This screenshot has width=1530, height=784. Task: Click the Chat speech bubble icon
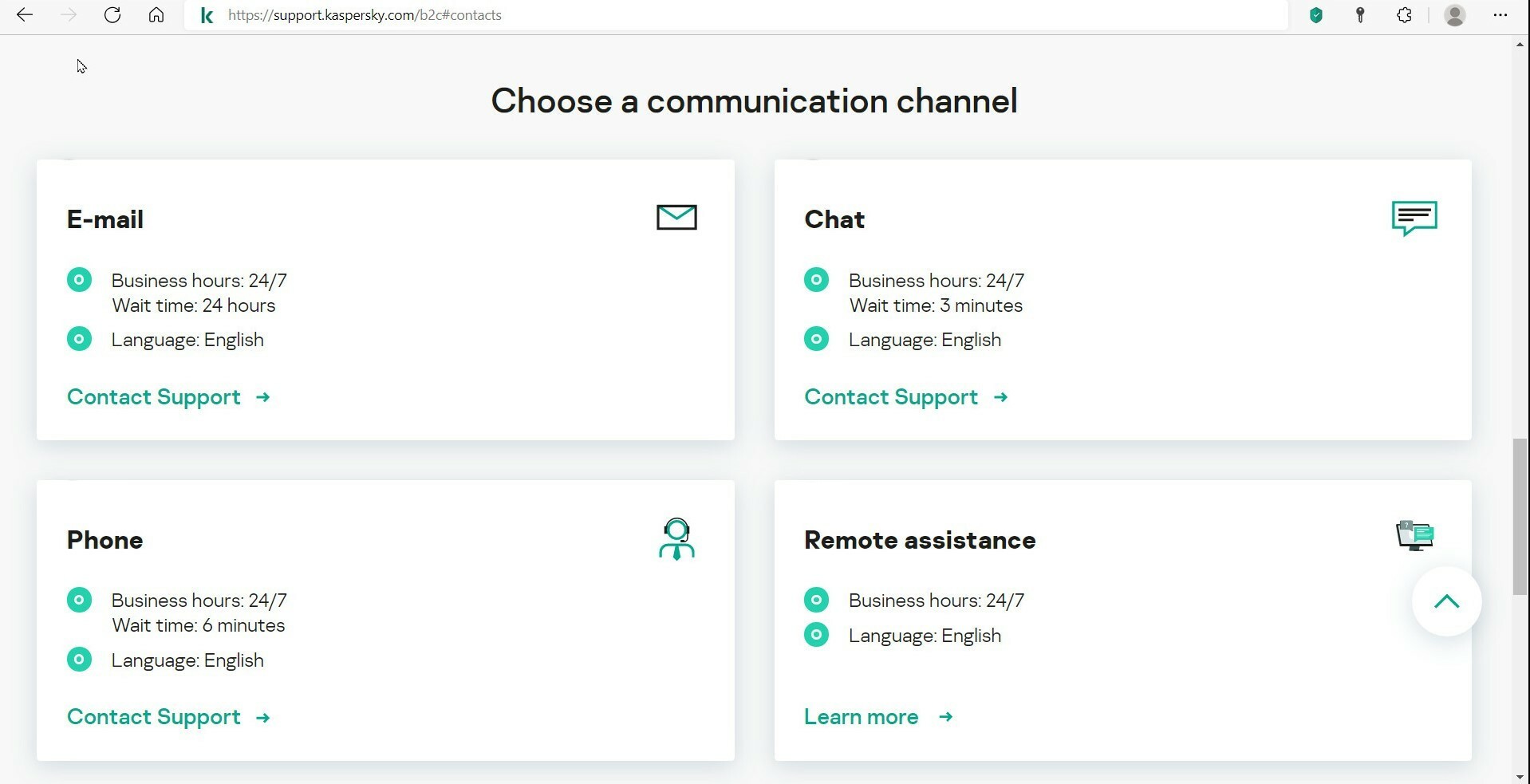click(x=1414, y=218)
